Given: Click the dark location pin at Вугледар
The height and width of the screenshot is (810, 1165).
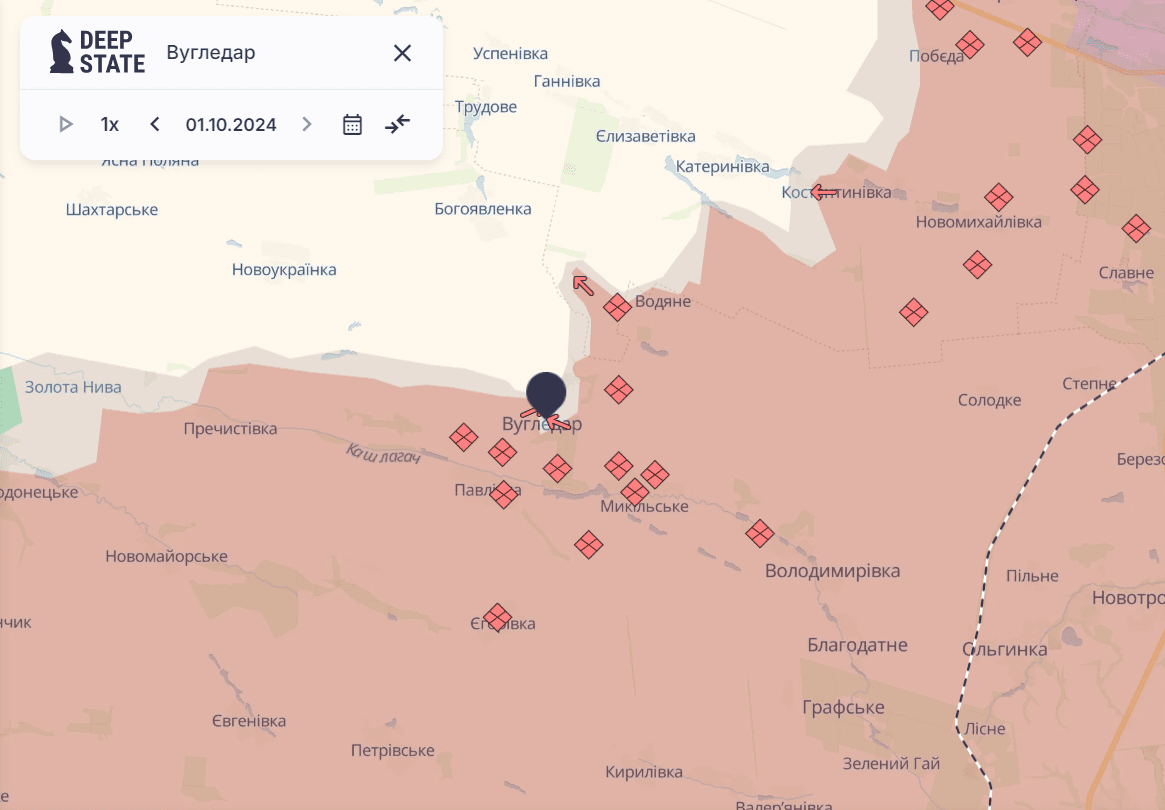Looking at the screenshot, I should (546, 395).
